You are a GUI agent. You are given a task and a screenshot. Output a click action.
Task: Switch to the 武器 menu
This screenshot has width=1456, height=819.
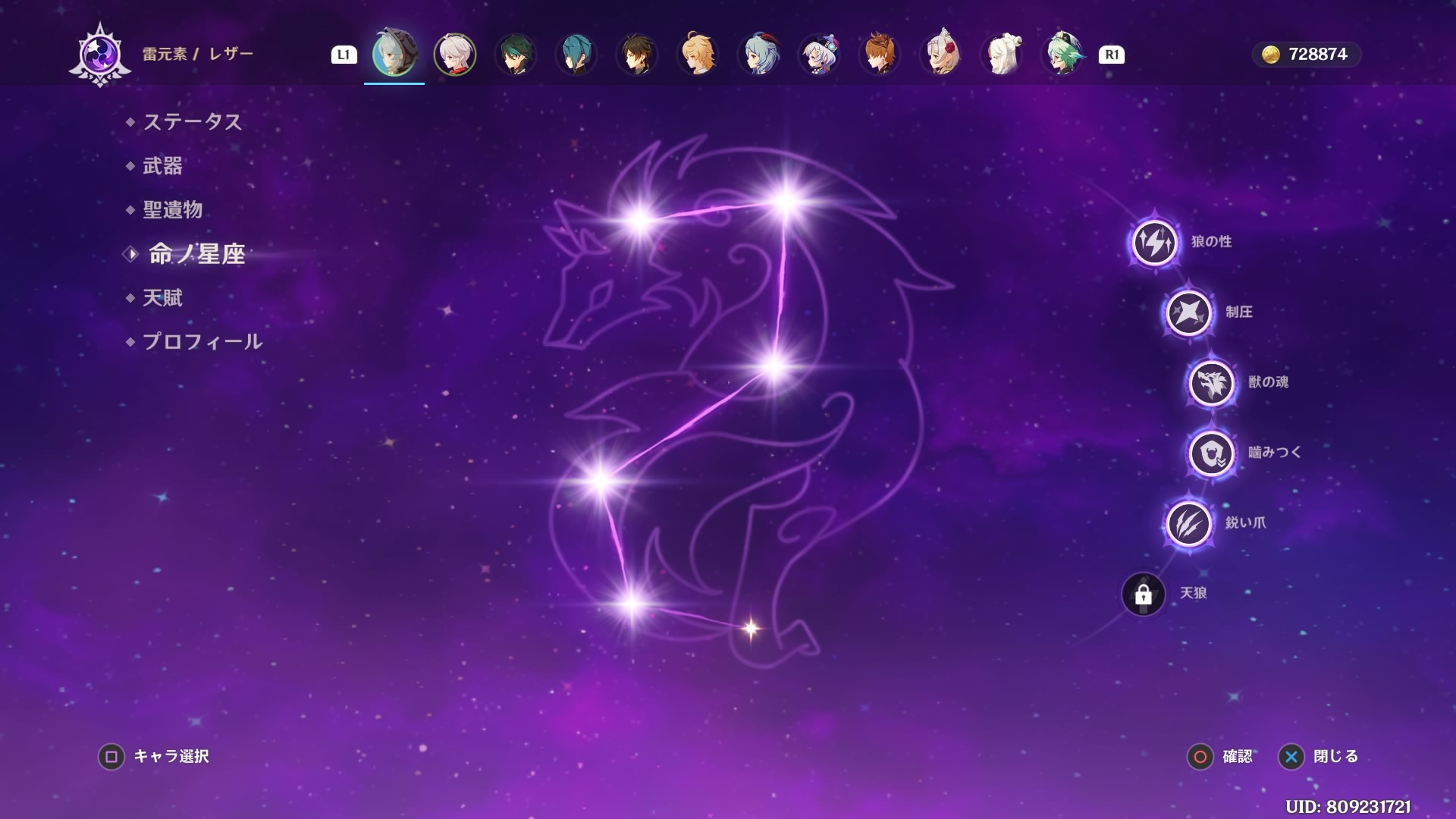162,166
